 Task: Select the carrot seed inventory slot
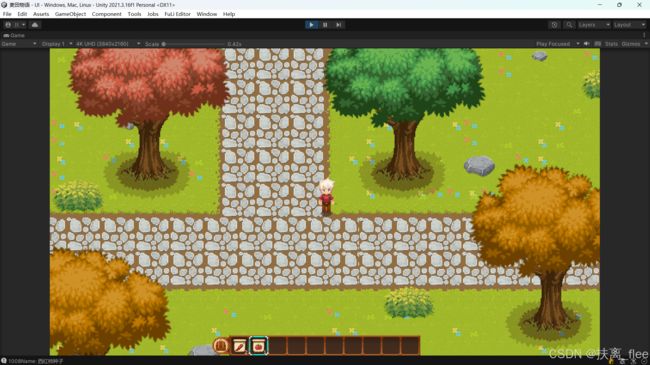coord(240,346)
